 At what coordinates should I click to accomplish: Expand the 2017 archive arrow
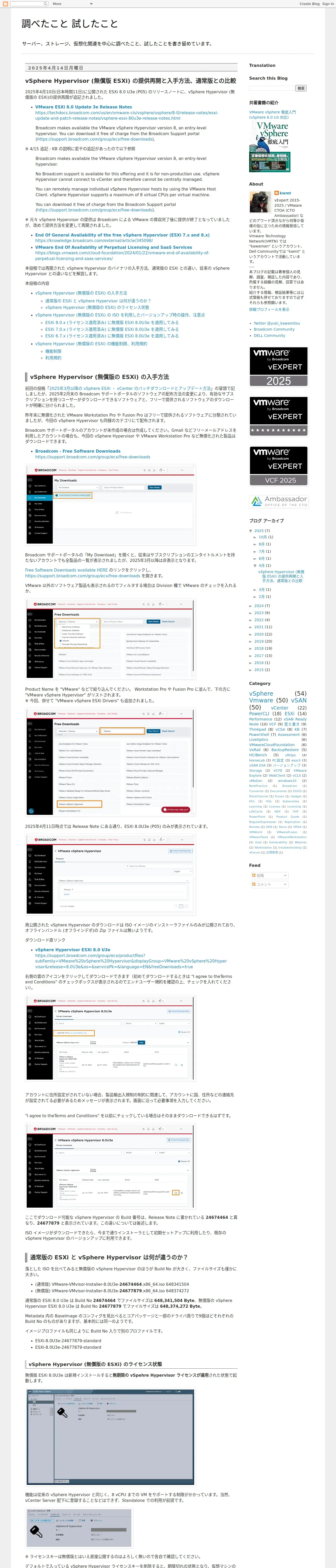pyautogui.click(x=251, y=656)
